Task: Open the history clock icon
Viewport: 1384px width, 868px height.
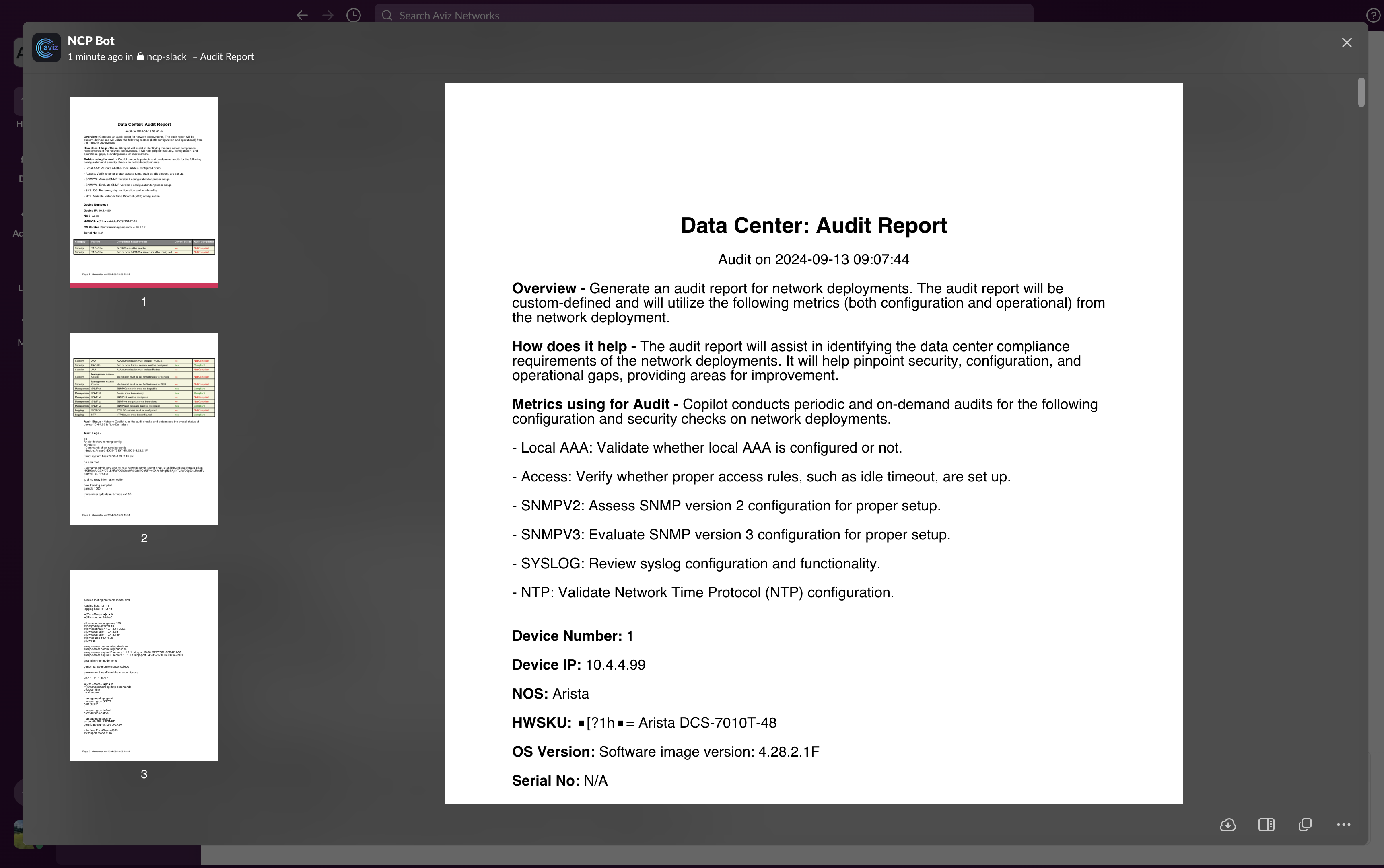Action: coord(354,16)
